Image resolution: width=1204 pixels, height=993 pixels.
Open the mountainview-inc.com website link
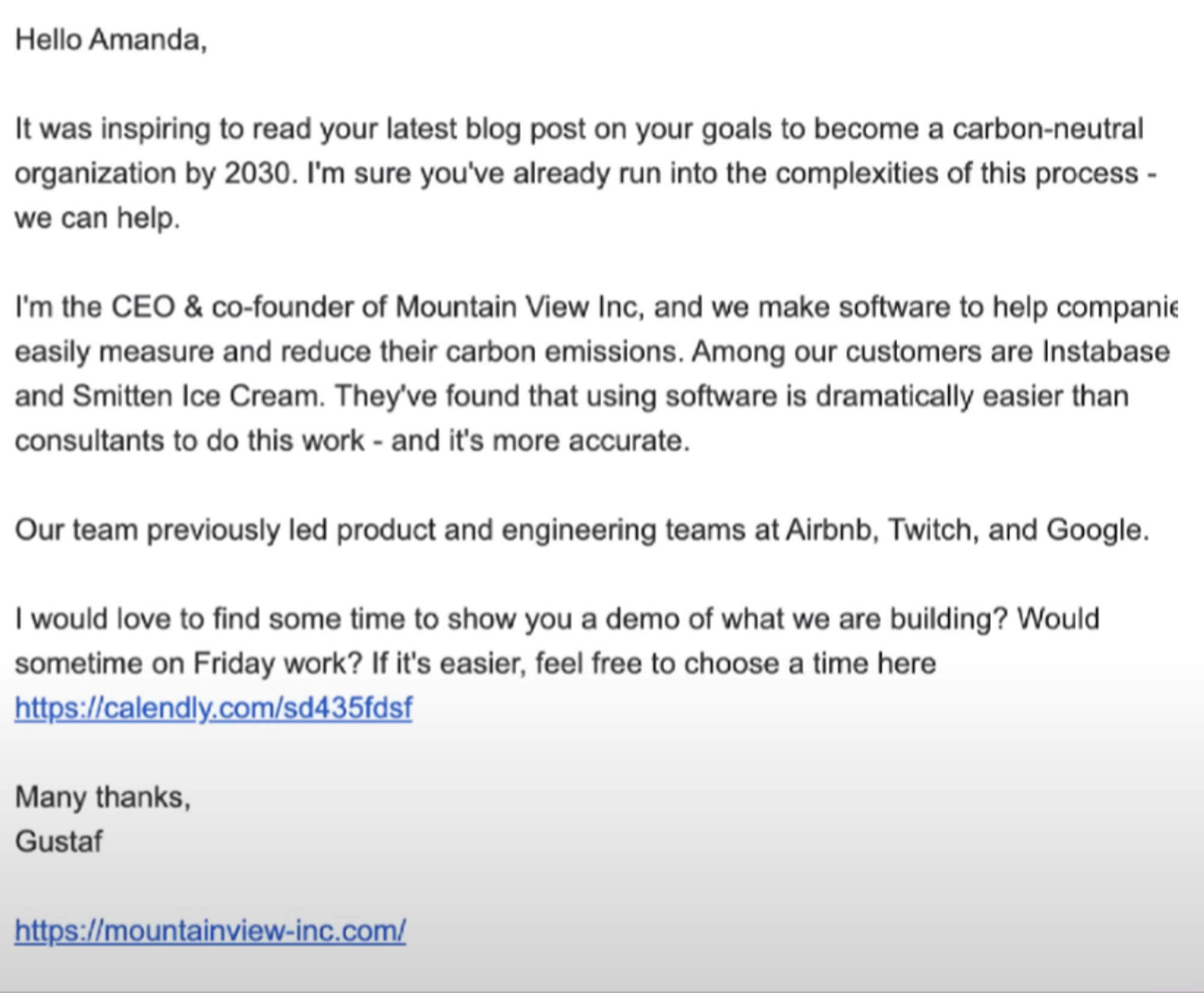pos(210,930)
